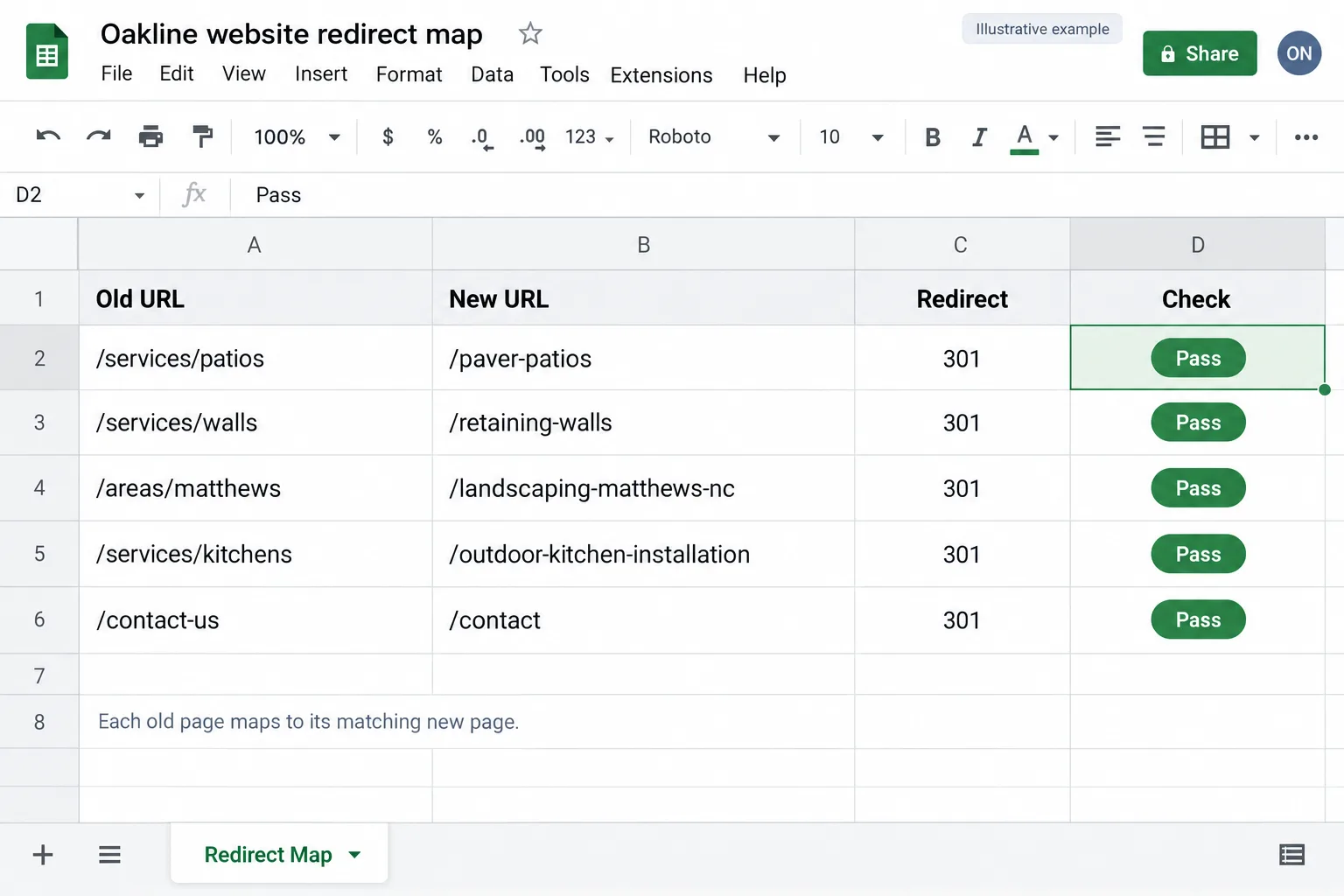Apply borders with grid icon
Image resolution: width=1344 pixels, height=896 pixels.
click(1215, 136)
